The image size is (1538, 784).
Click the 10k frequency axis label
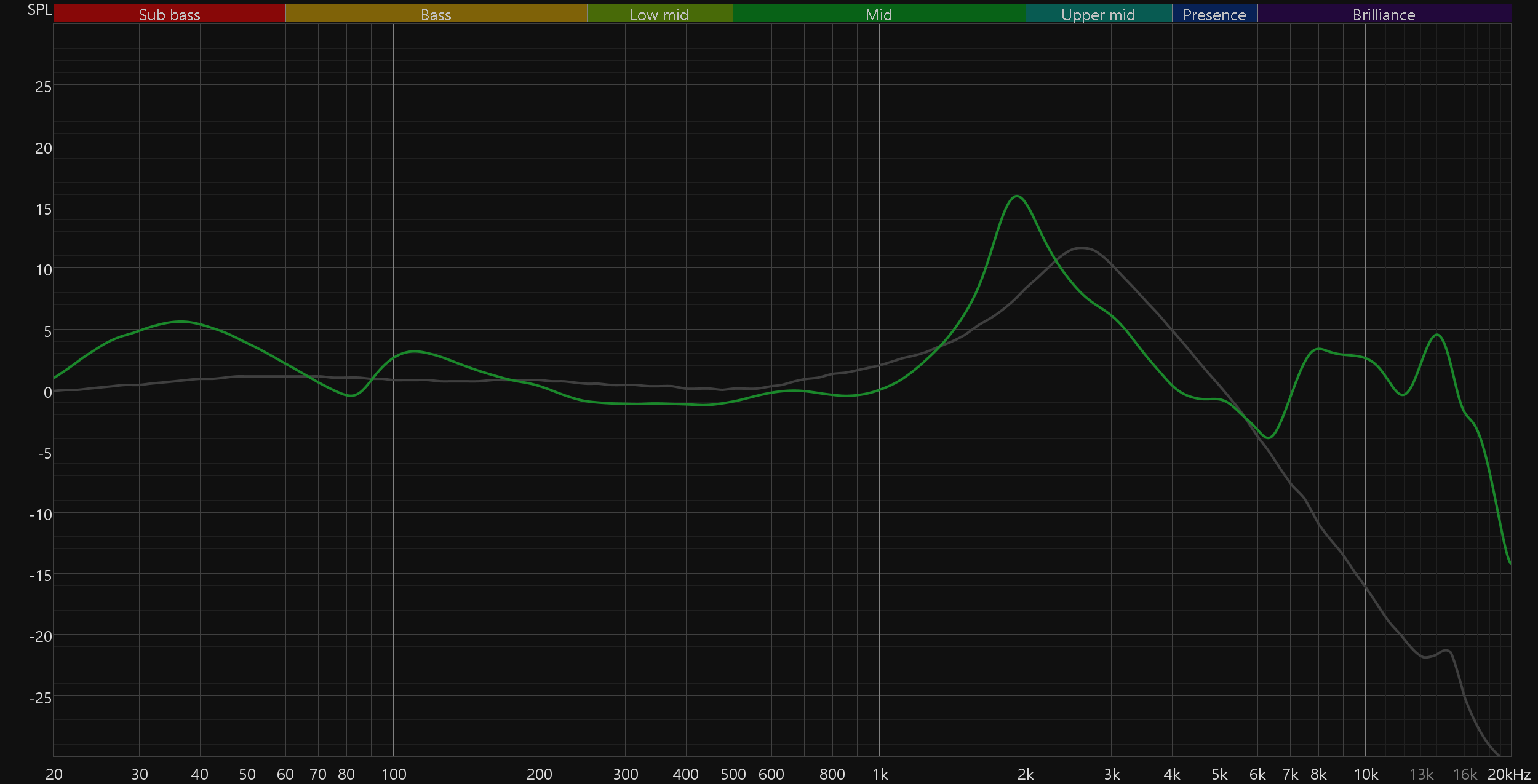pos(1366,774)
